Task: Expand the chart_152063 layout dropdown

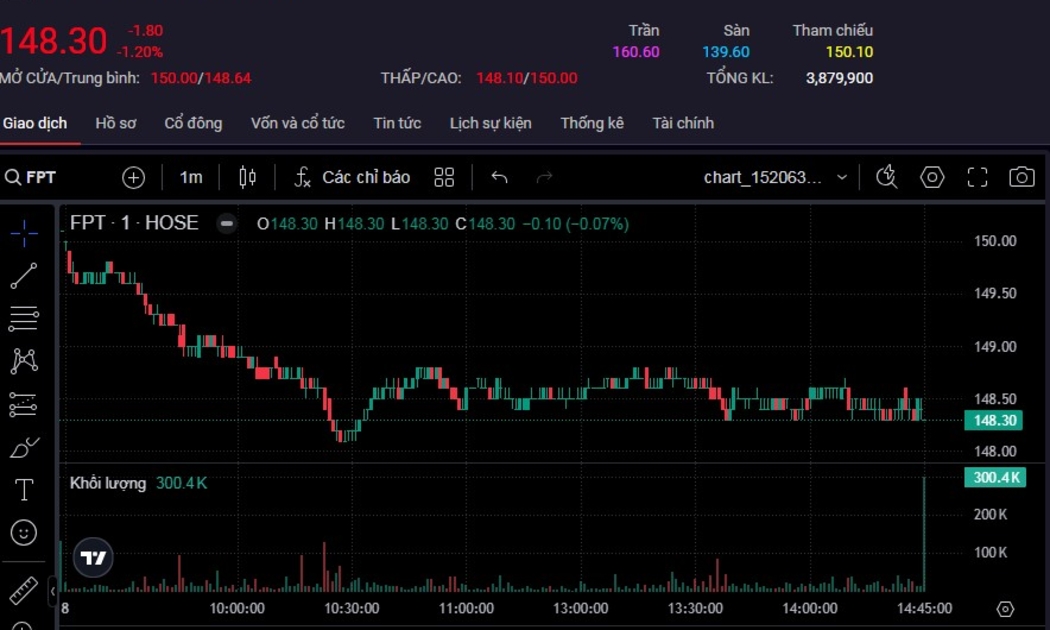Action: tap(841, 177)
